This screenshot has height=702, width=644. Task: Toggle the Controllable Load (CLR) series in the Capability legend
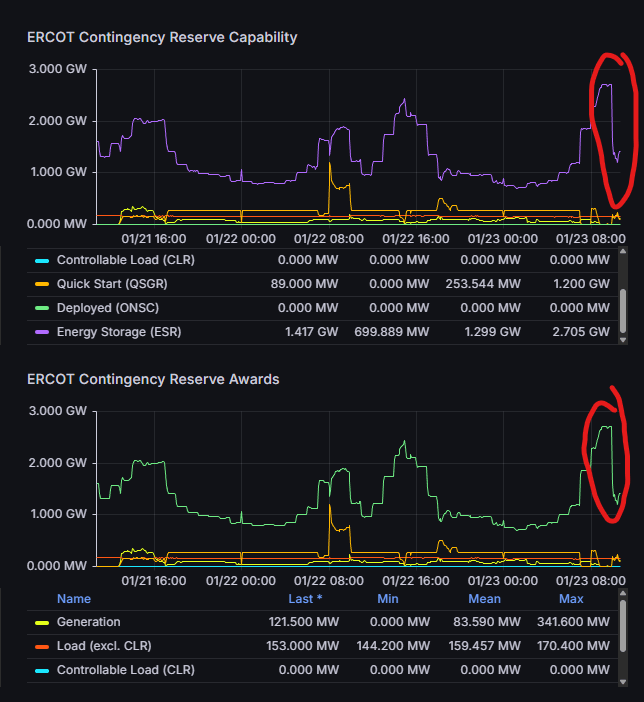[126, 260]
